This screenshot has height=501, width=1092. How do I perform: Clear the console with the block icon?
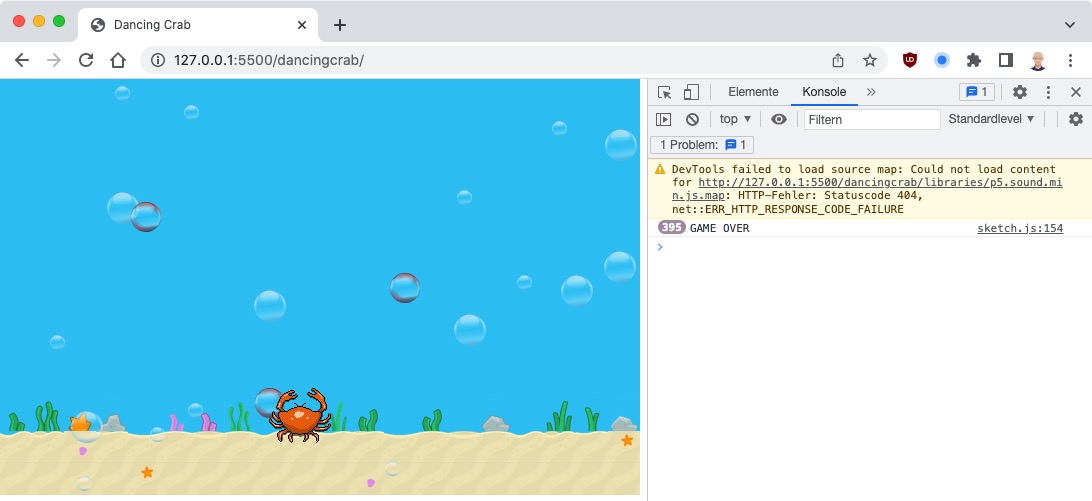692,119
